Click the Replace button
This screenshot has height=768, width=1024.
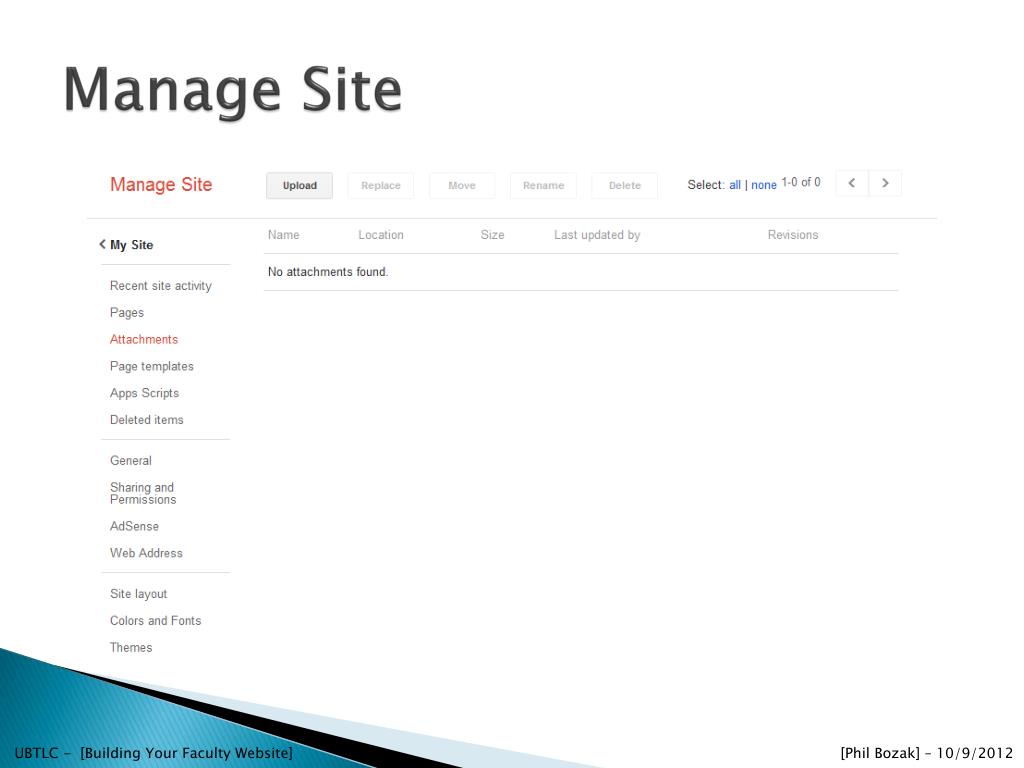tap(381, 185)
